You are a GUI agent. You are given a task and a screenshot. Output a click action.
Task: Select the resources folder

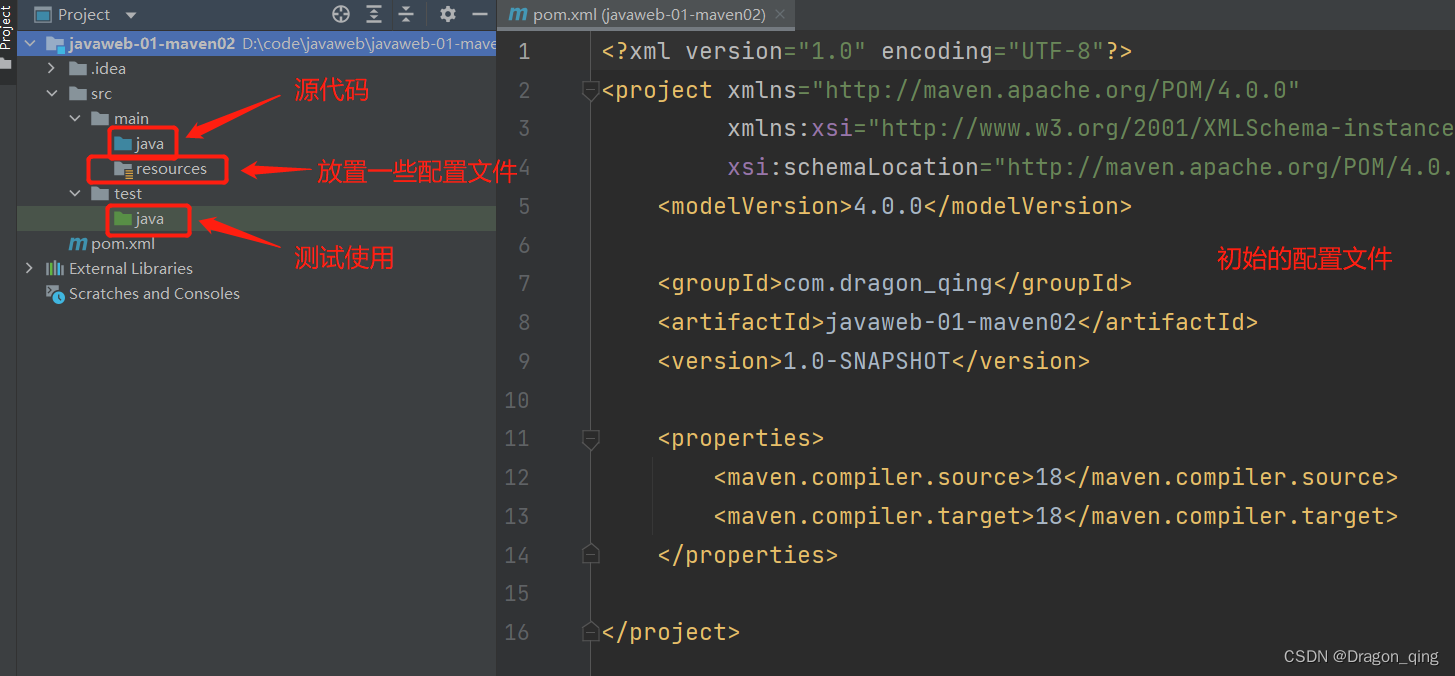pyautogui.click(x=171, y=169)
